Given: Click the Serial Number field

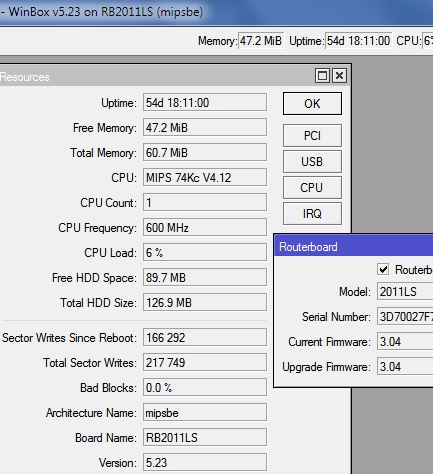Looking at the screenshot, I should pos(405,316).
